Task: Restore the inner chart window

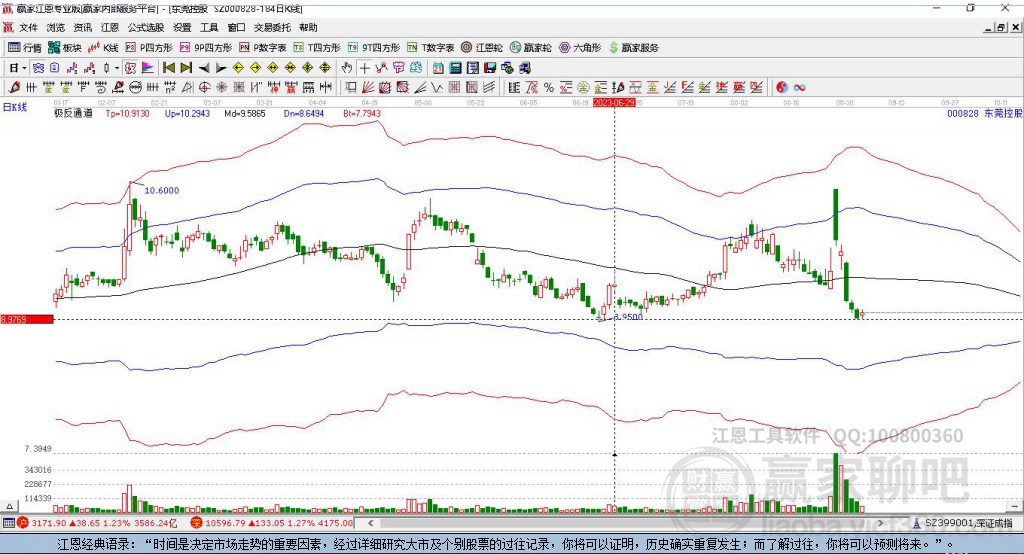Action: (1002, 27)
